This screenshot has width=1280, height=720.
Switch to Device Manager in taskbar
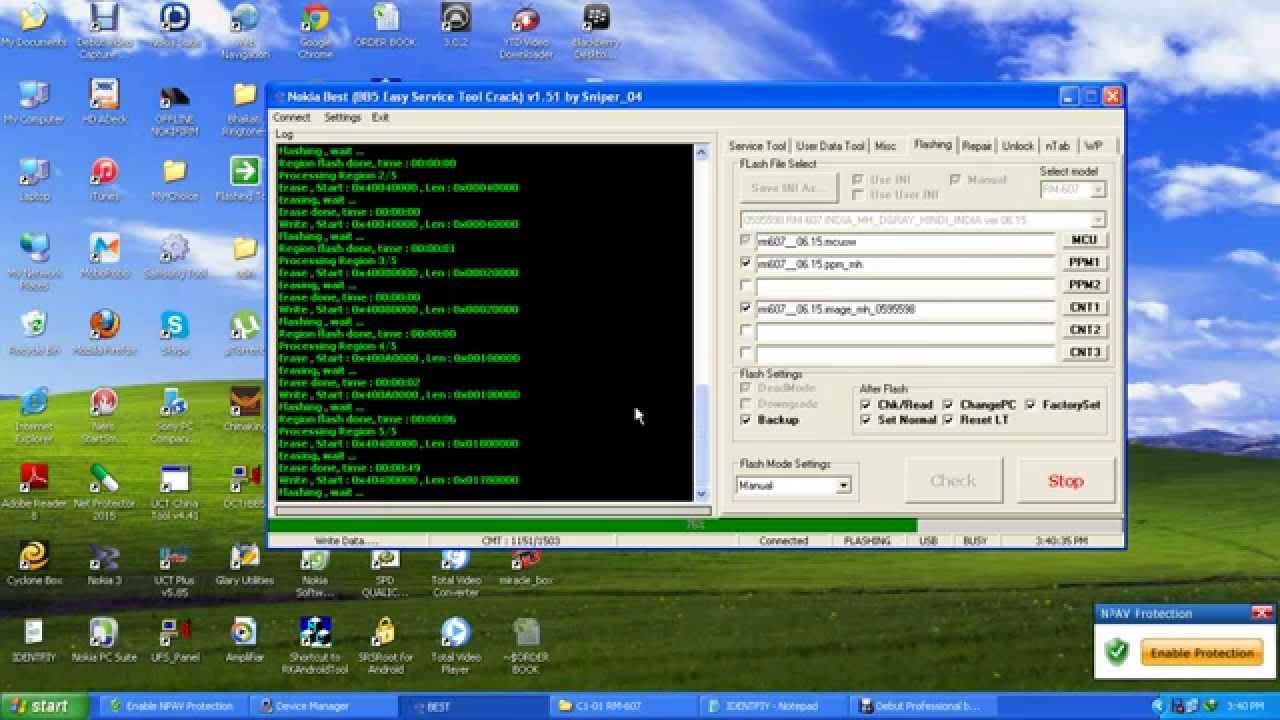pos(321,706)
